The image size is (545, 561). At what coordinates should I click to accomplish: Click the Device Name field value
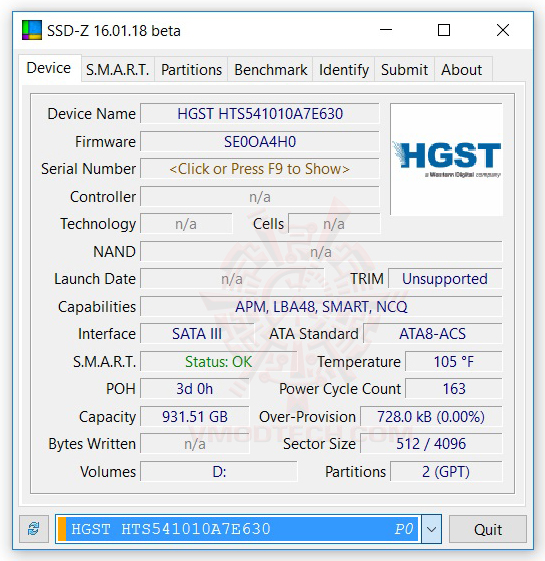pyautogui.click(x=260, y=114)
